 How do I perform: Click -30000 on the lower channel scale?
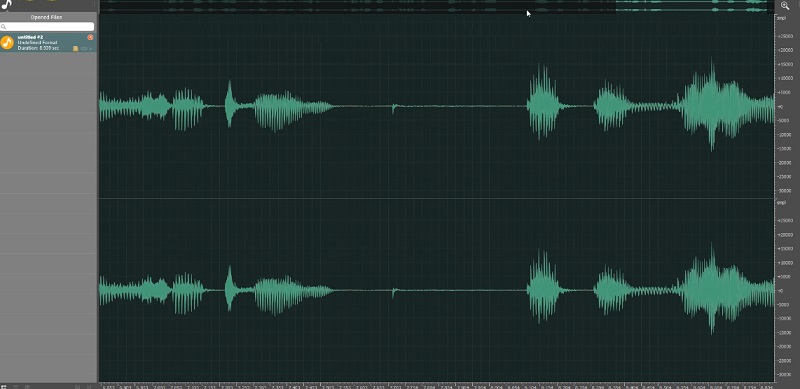784,374
